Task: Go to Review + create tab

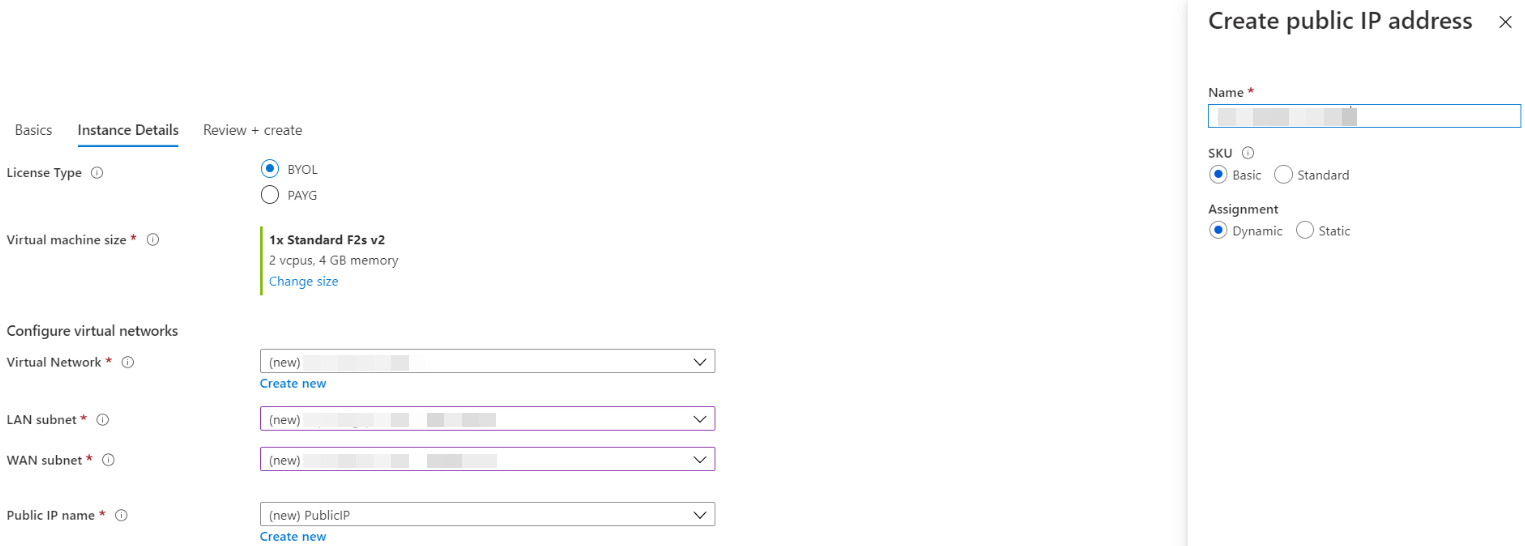Action: point(252,130)
